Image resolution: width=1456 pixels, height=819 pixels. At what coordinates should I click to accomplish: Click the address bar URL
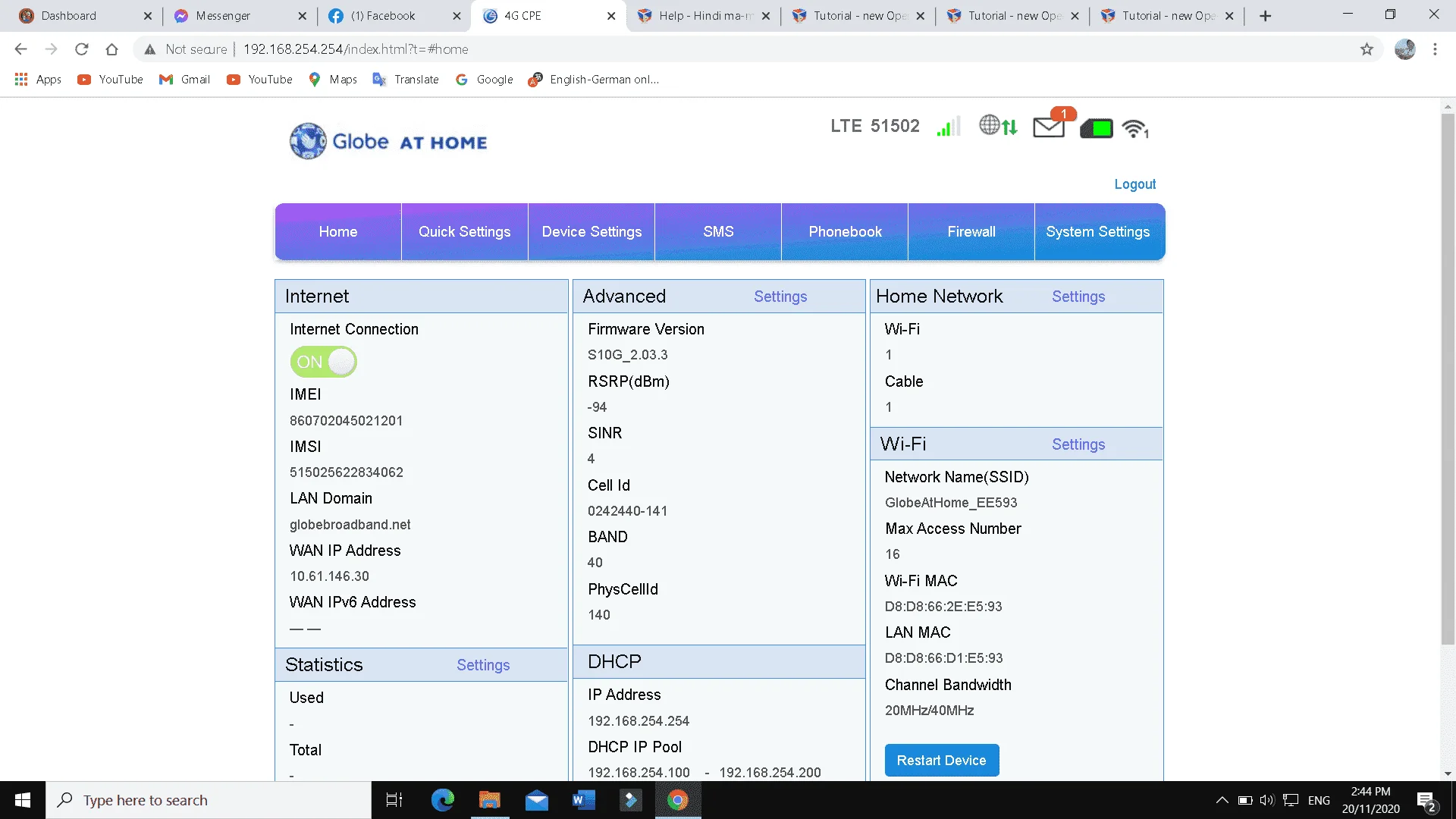(356, 49)
